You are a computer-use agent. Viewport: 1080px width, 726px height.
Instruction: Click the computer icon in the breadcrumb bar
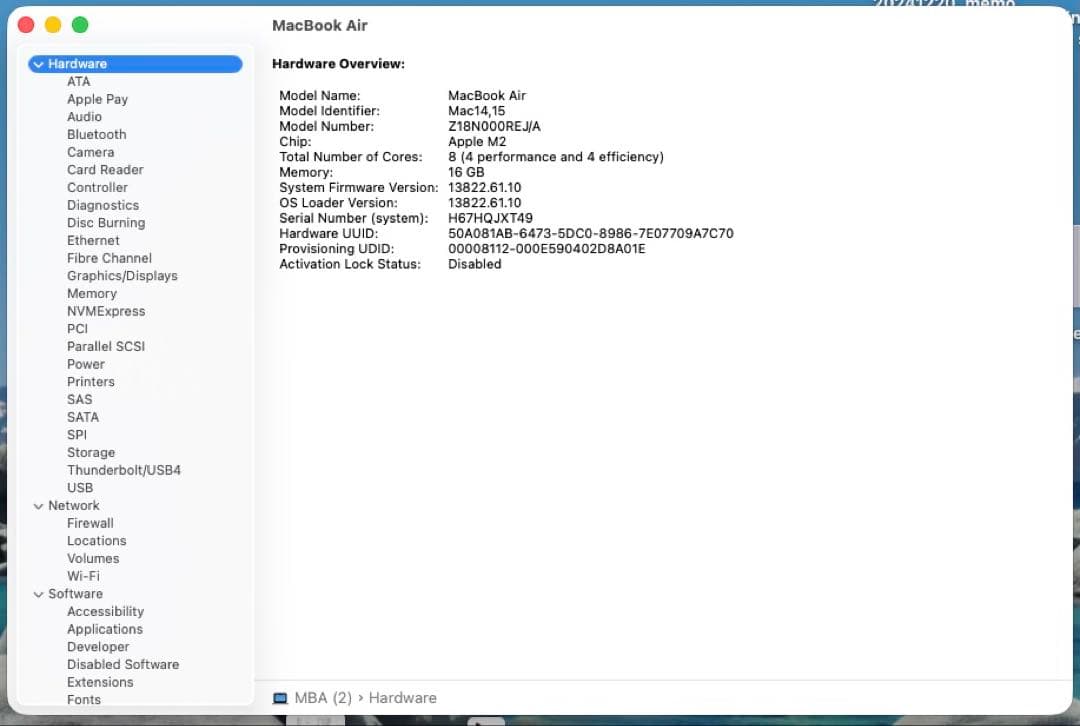tap(279, 697)
